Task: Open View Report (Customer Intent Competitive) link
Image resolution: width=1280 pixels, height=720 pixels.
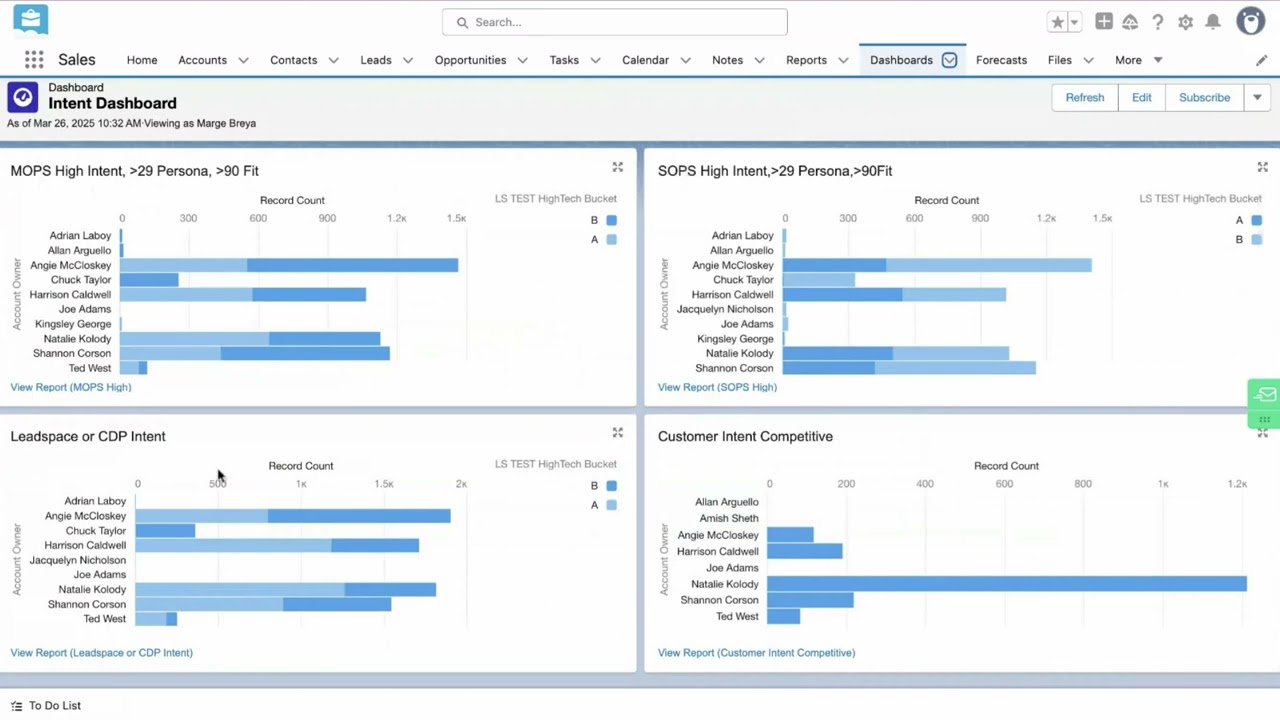Action: pos(756,653)
